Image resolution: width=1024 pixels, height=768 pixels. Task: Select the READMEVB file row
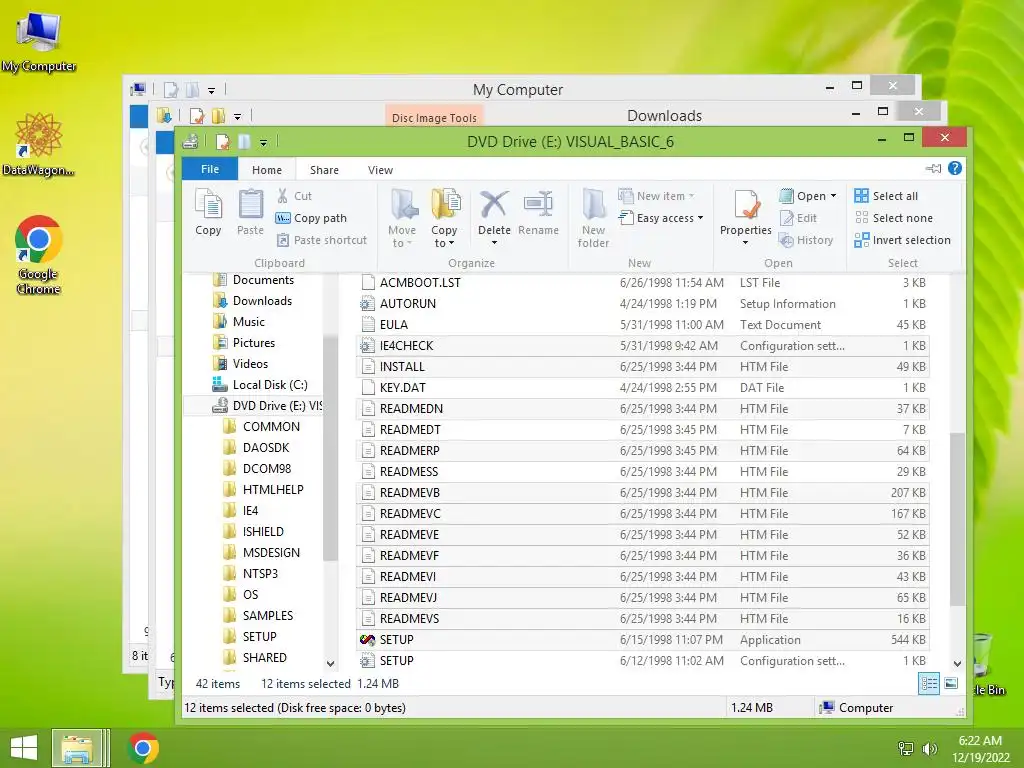643,492
